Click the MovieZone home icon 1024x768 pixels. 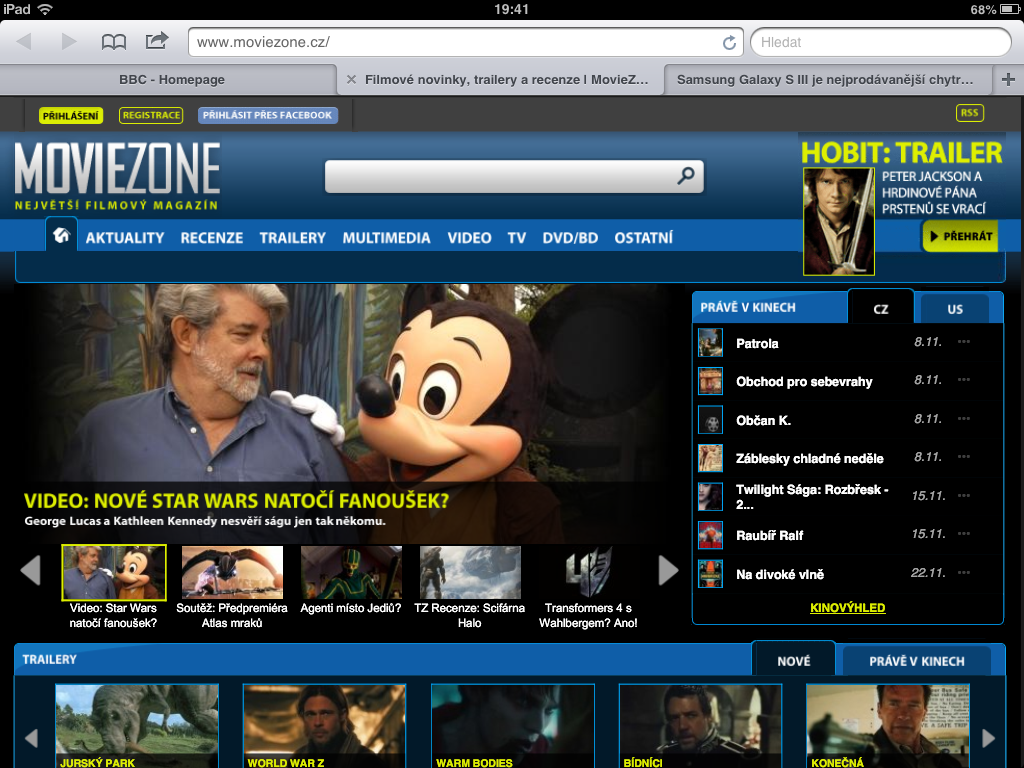pos(61,236)
